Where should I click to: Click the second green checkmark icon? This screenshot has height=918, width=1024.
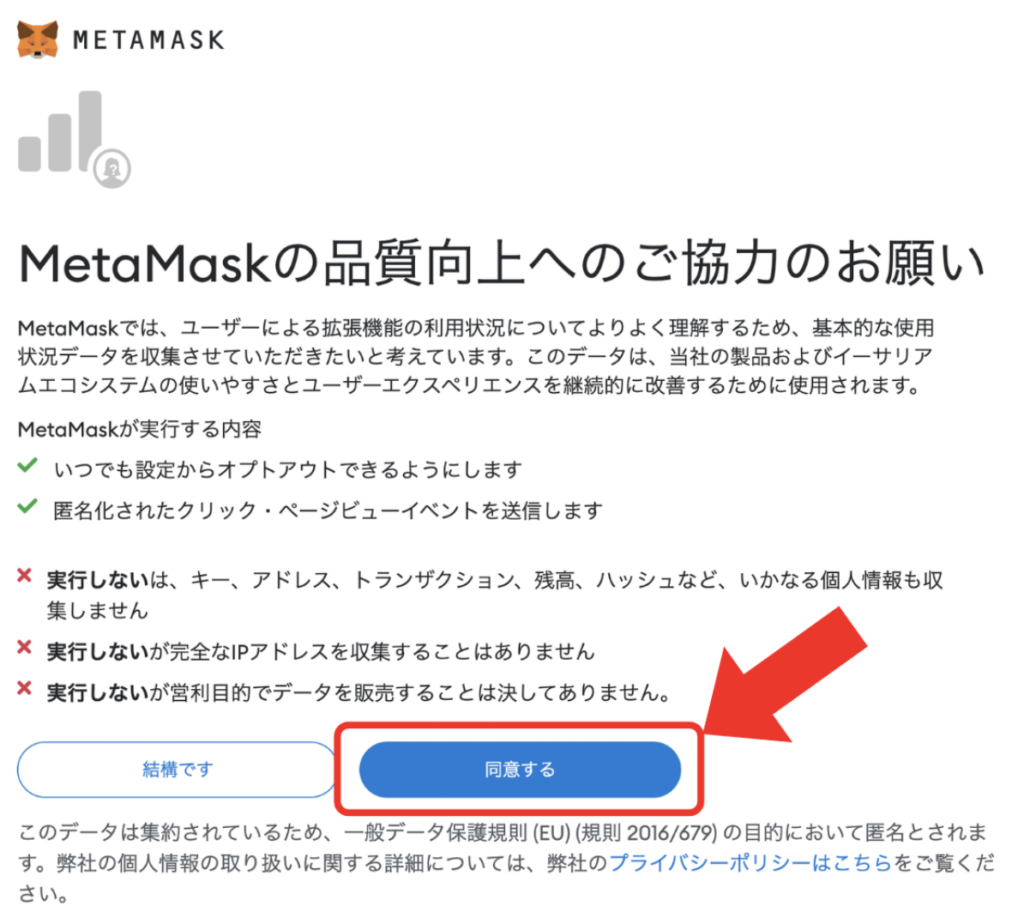click(x=27, y=506)
